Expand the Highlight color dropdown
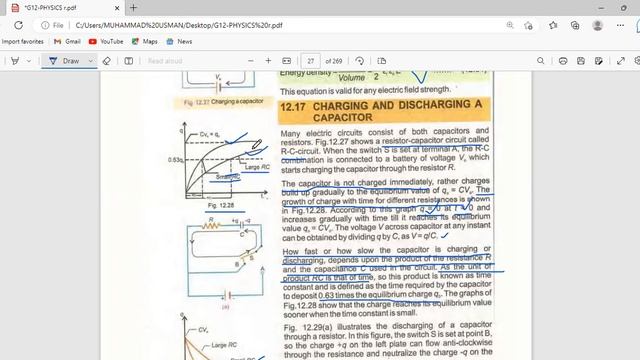The width and height of the screenshot is (640, 360). [29, 61]
